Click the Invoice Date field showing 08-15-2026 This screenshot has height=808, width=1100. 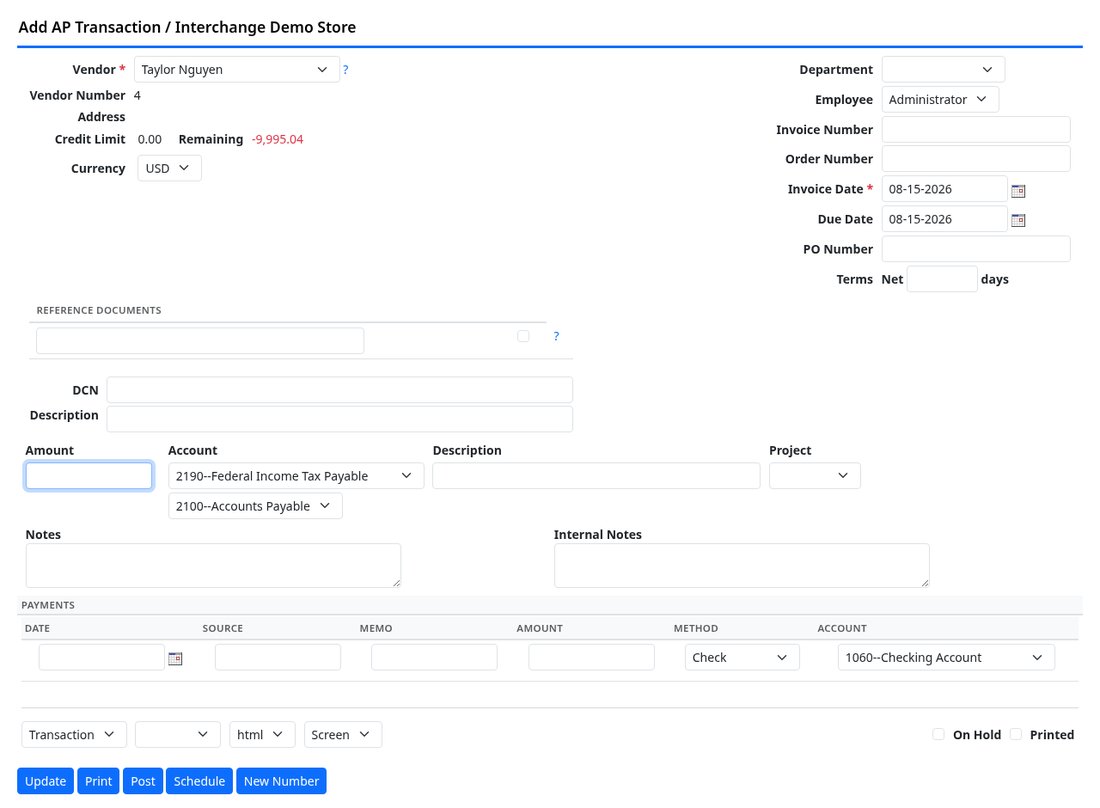coord(944,189)
